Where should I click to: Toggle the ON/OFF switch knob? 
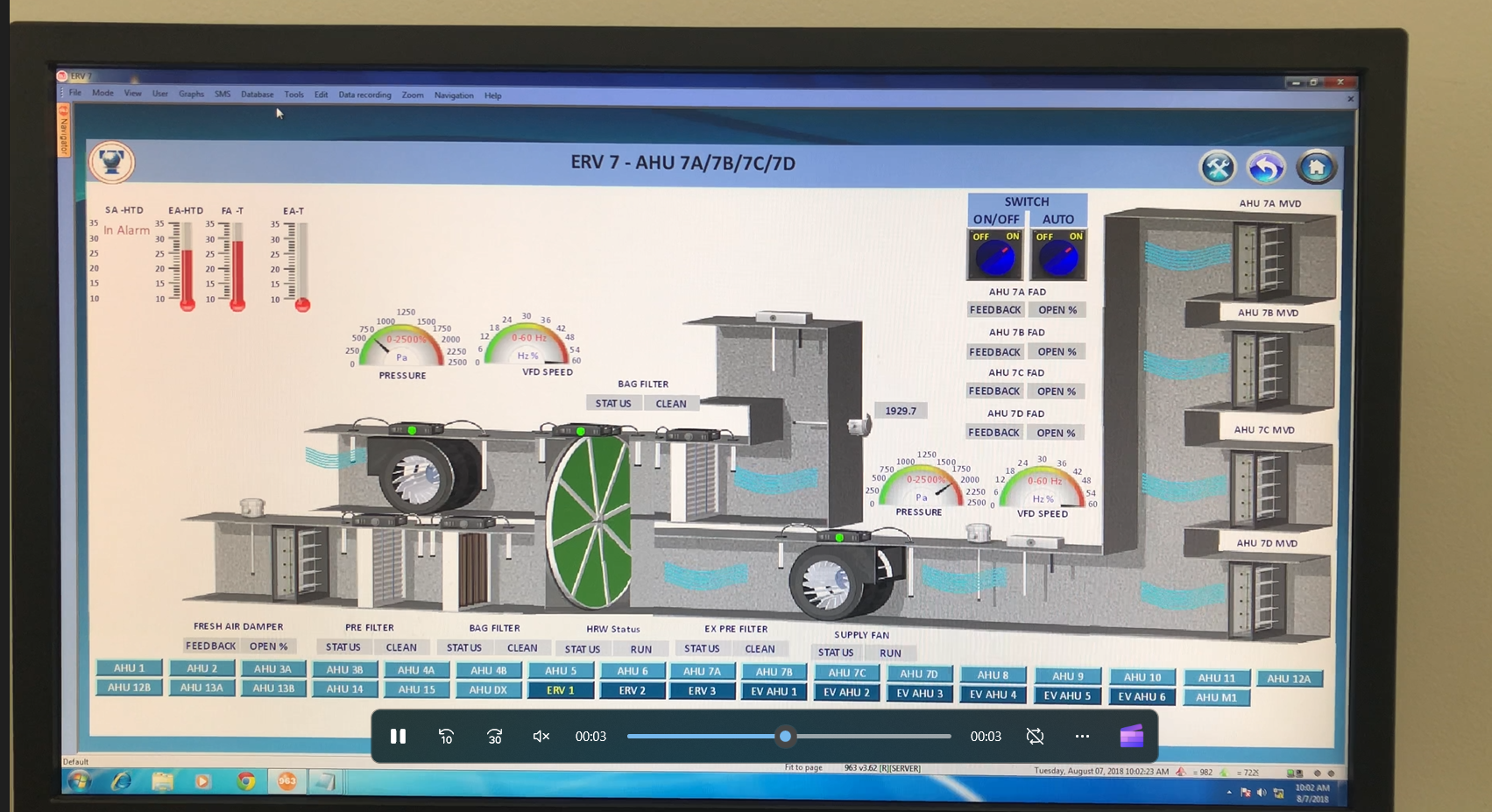[995, 257]
